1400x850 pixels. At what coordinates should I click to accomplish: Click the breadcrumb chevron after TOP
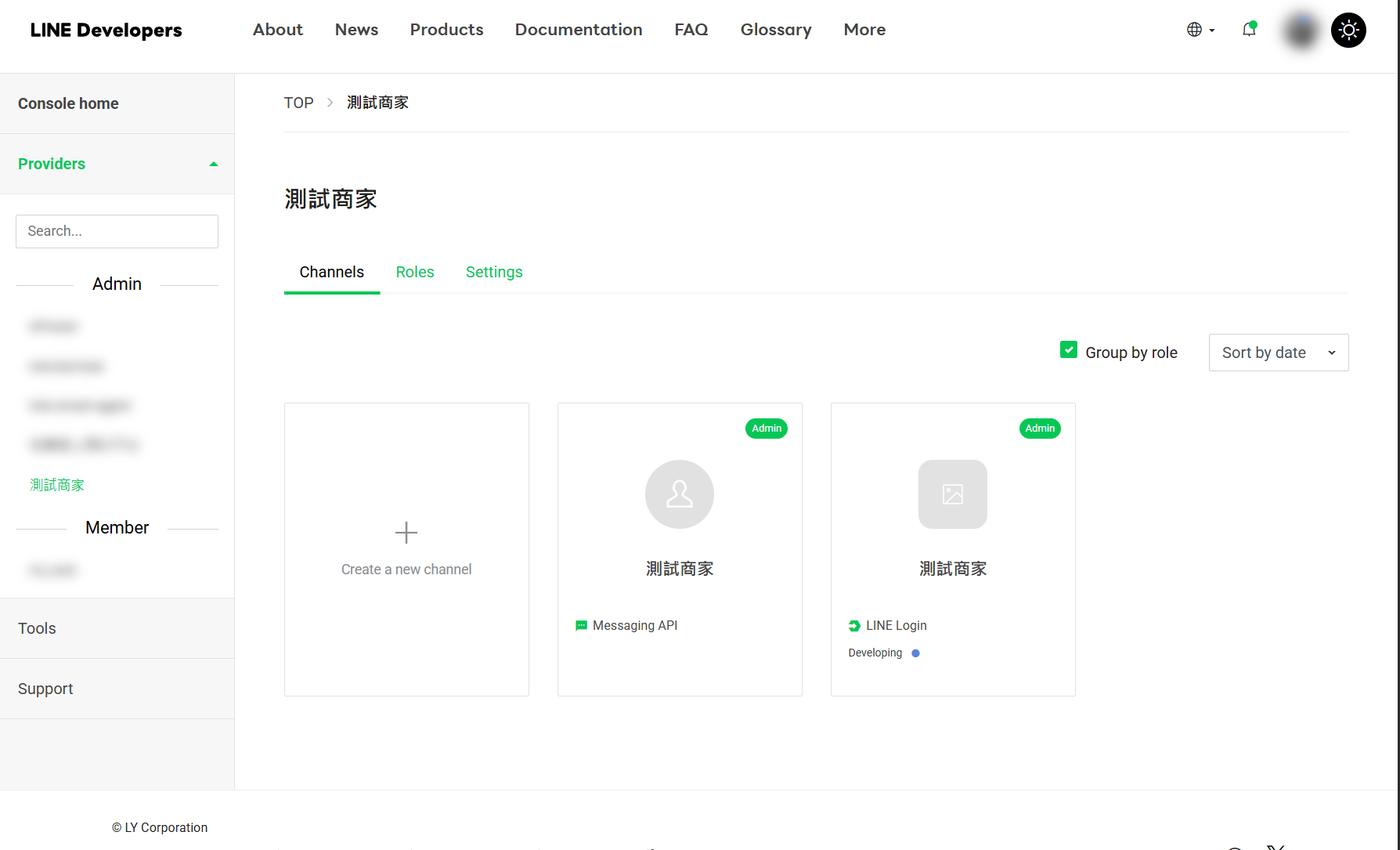[330, 103]
